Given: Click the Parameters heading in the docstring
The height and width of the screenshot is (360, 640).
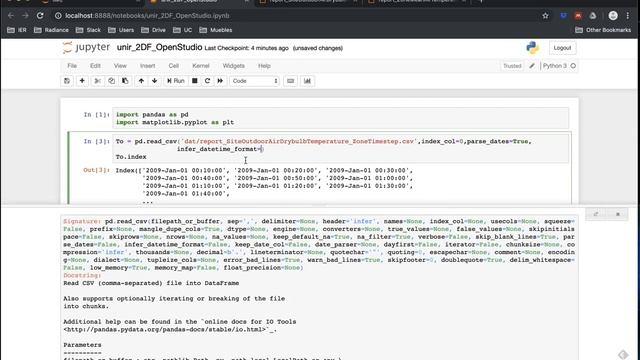Looking at the screenshot, I should [82, 345].
